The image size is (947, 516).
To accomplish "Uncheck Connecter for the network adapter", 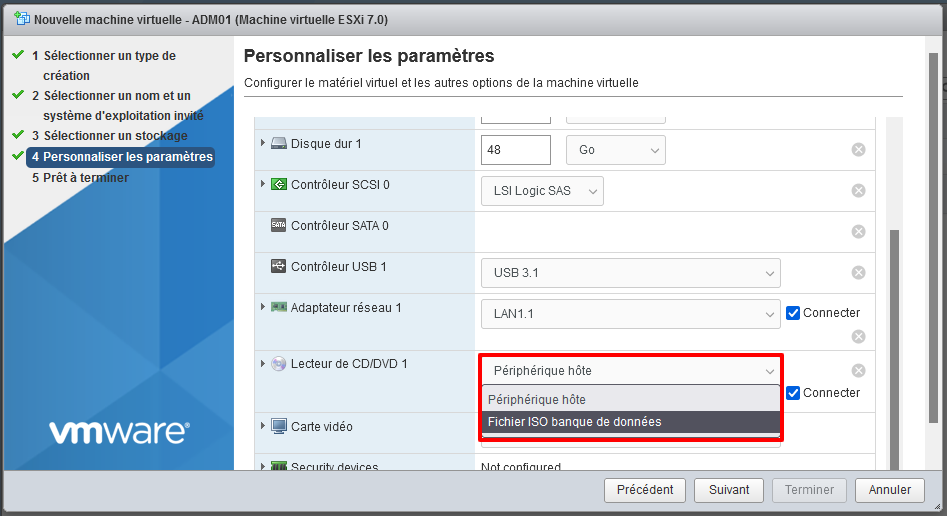I will click(x=794, y=313).
